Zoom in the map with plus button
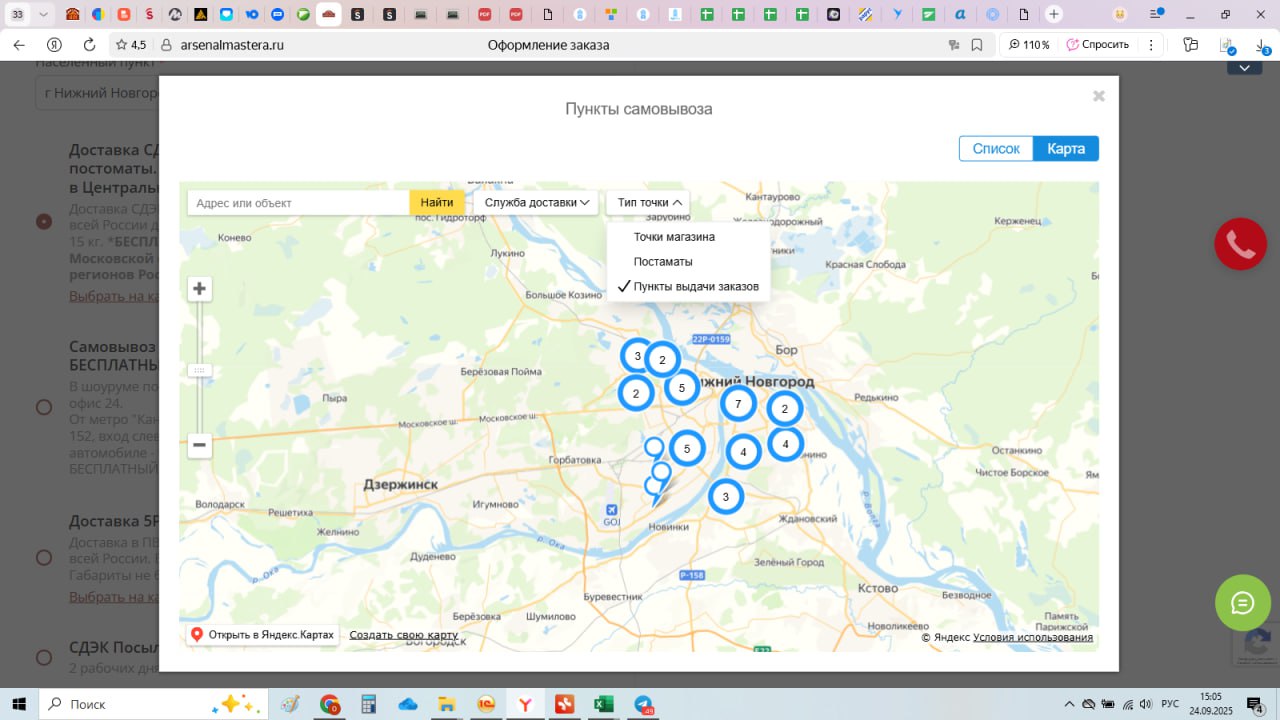The image size is (1280, 720). click(x=200, y=289)
